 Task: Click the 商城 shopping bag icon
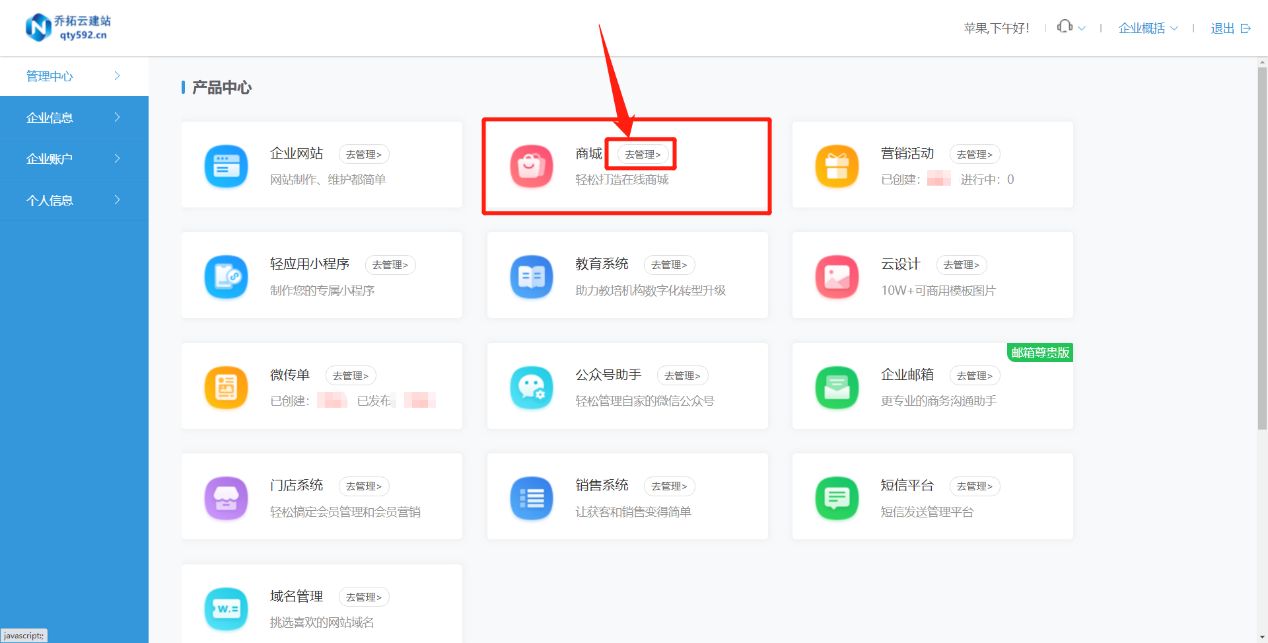coord(531,165)
